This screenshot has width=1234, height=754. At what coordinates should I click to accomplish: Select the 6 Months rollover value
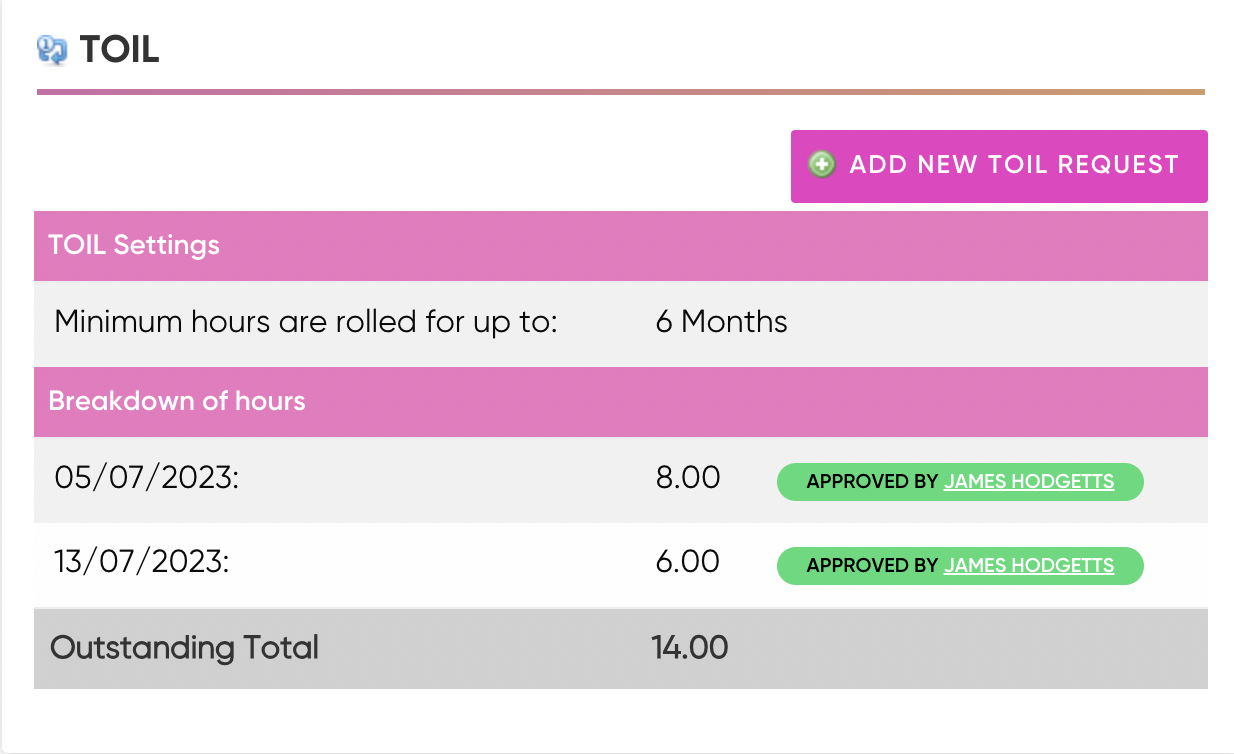[720, 322]
